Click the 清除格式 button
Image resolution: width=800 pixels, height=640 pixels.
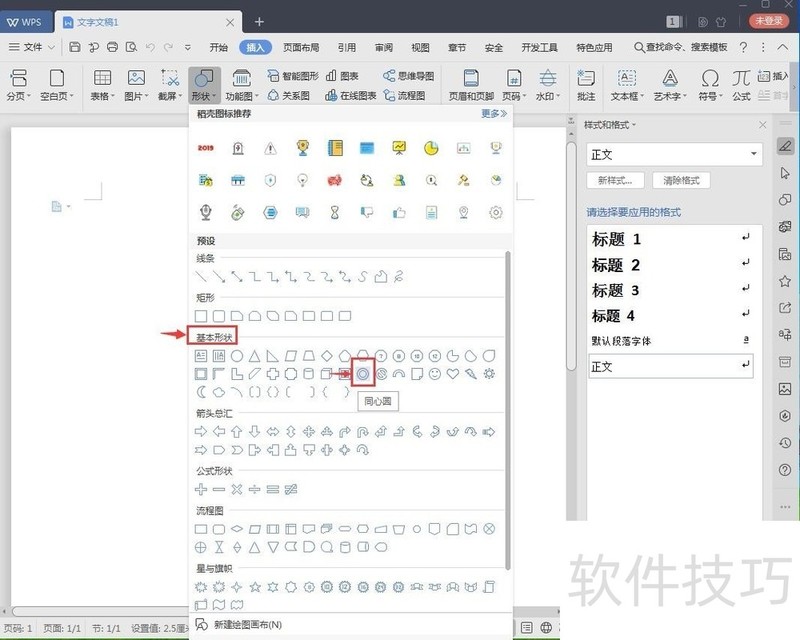681,180
